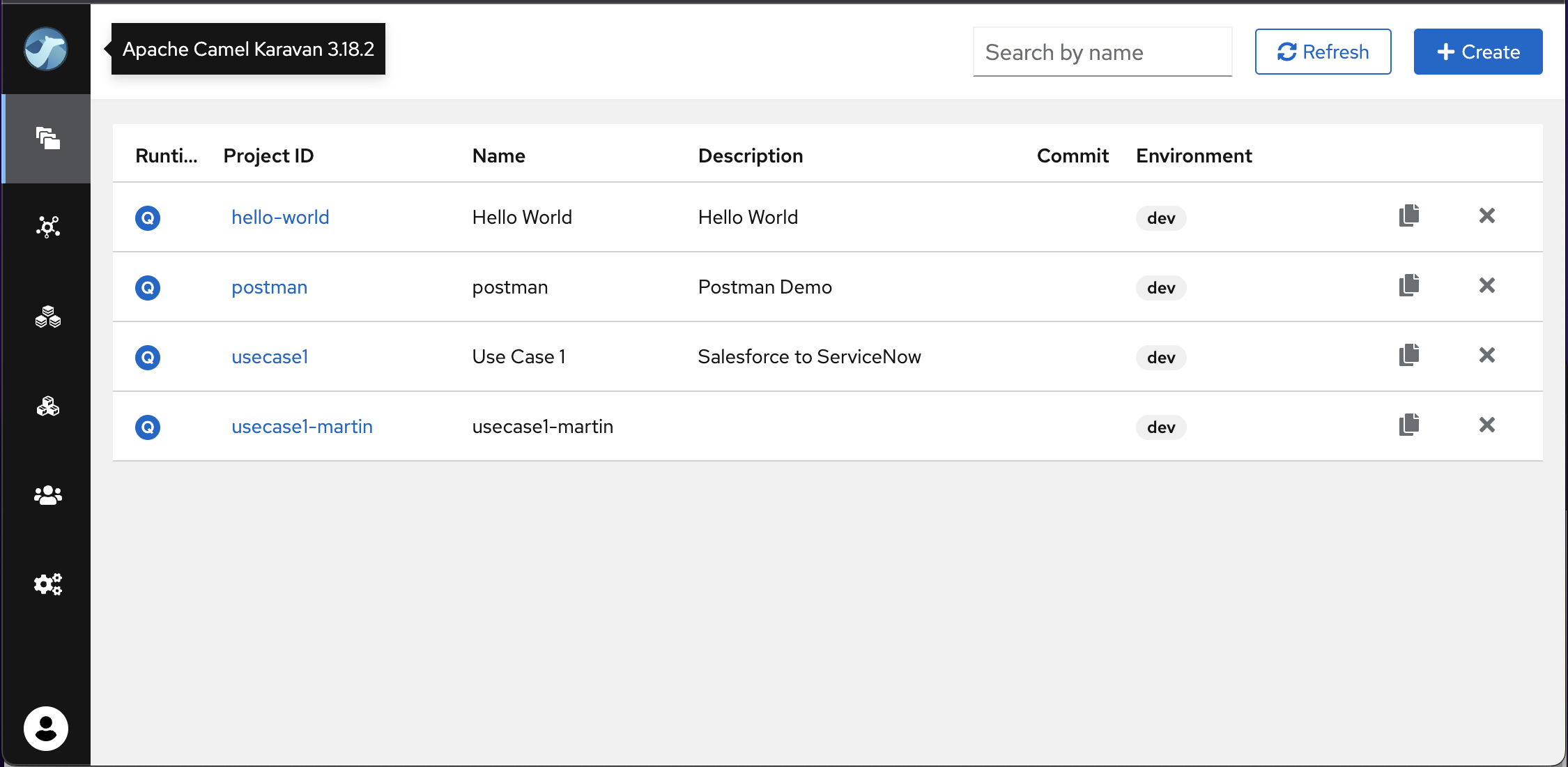The width and height of the screenshot is (1568, 767).
Task: Click the Quarkus runtime icon for postman
Action: pyautogui.click(x=148, y=287)
